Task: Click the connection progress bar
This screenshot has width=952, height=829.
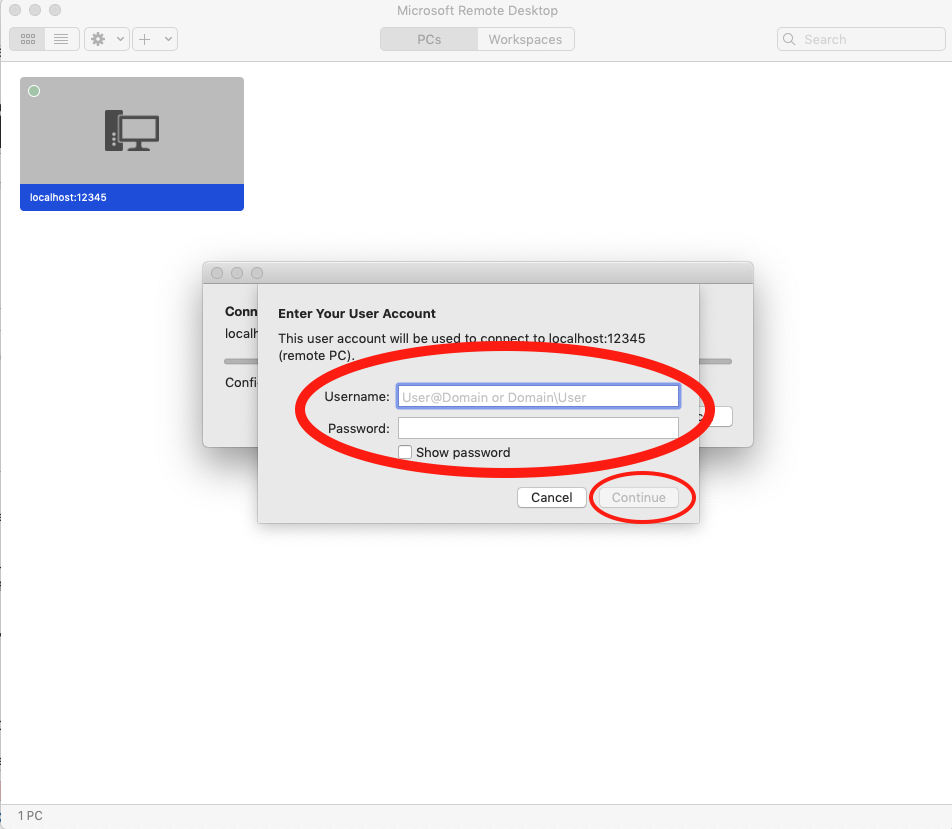Action: pos(716,361)
